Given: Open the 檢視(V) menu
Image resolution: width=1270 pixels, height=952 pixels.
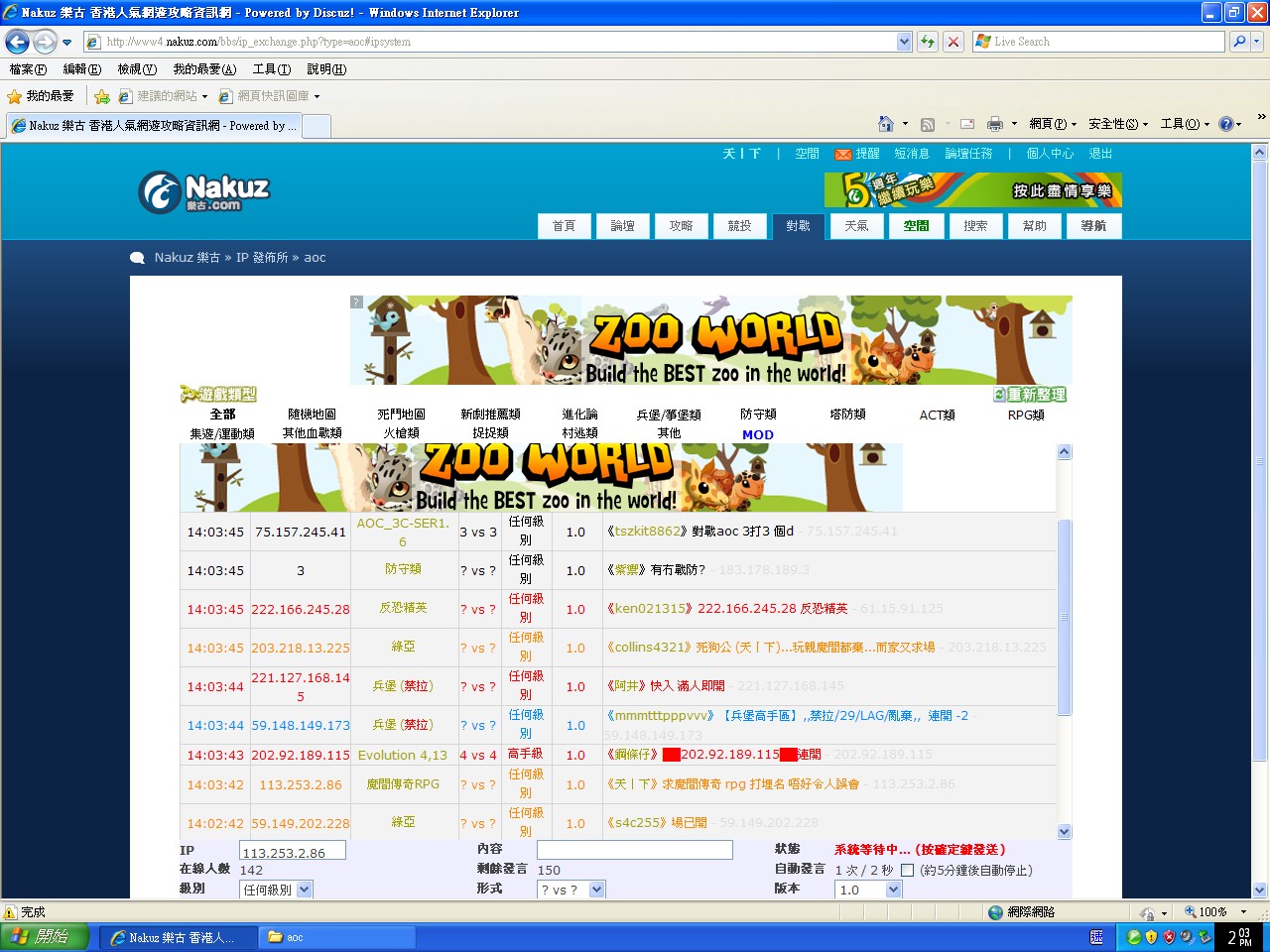Looking at the screenshot, I should 137,69.
